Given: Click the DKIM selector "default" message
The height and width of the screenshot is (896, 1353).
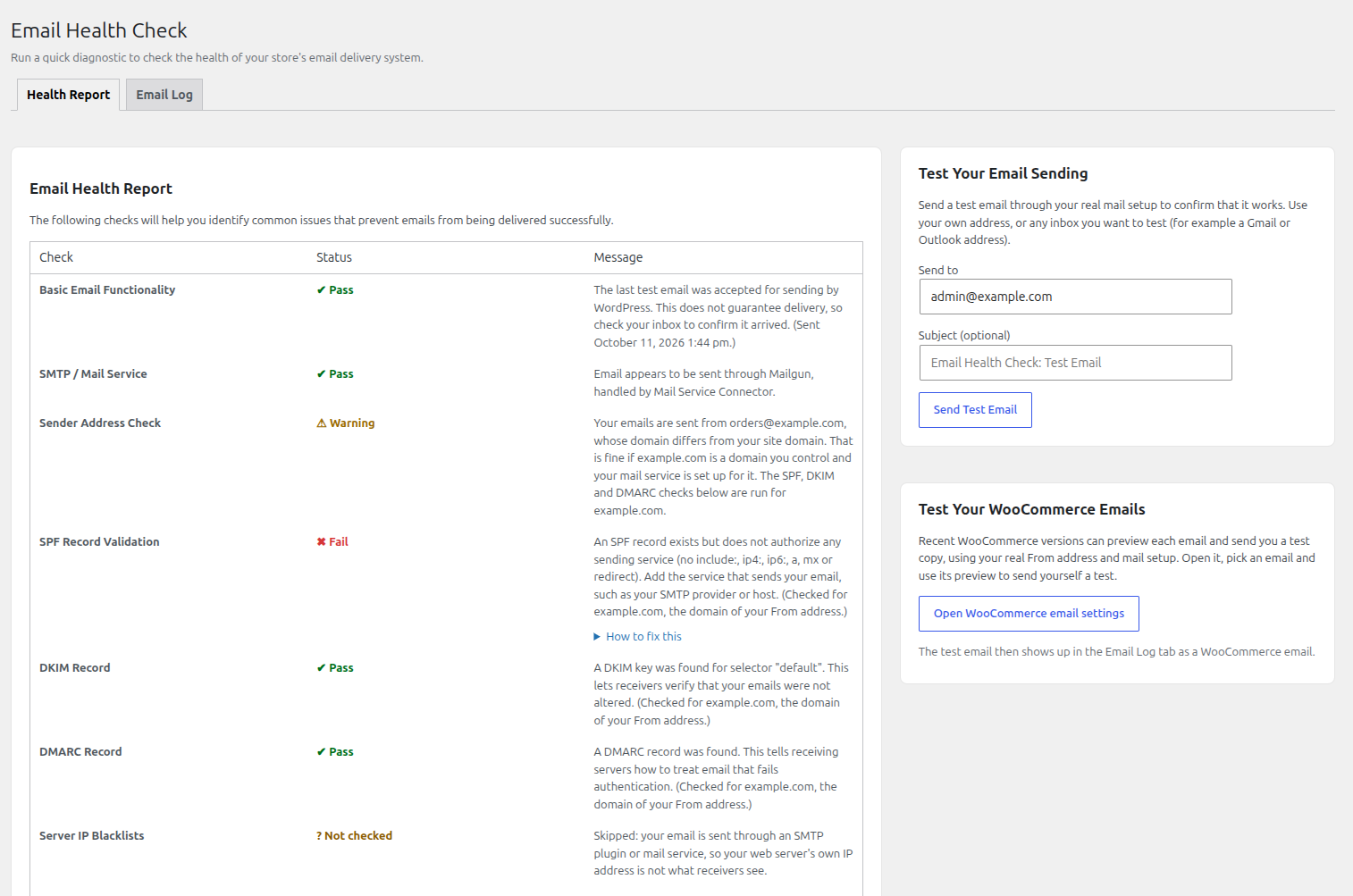Looking at the screenshot, I should tap(721, 693).
